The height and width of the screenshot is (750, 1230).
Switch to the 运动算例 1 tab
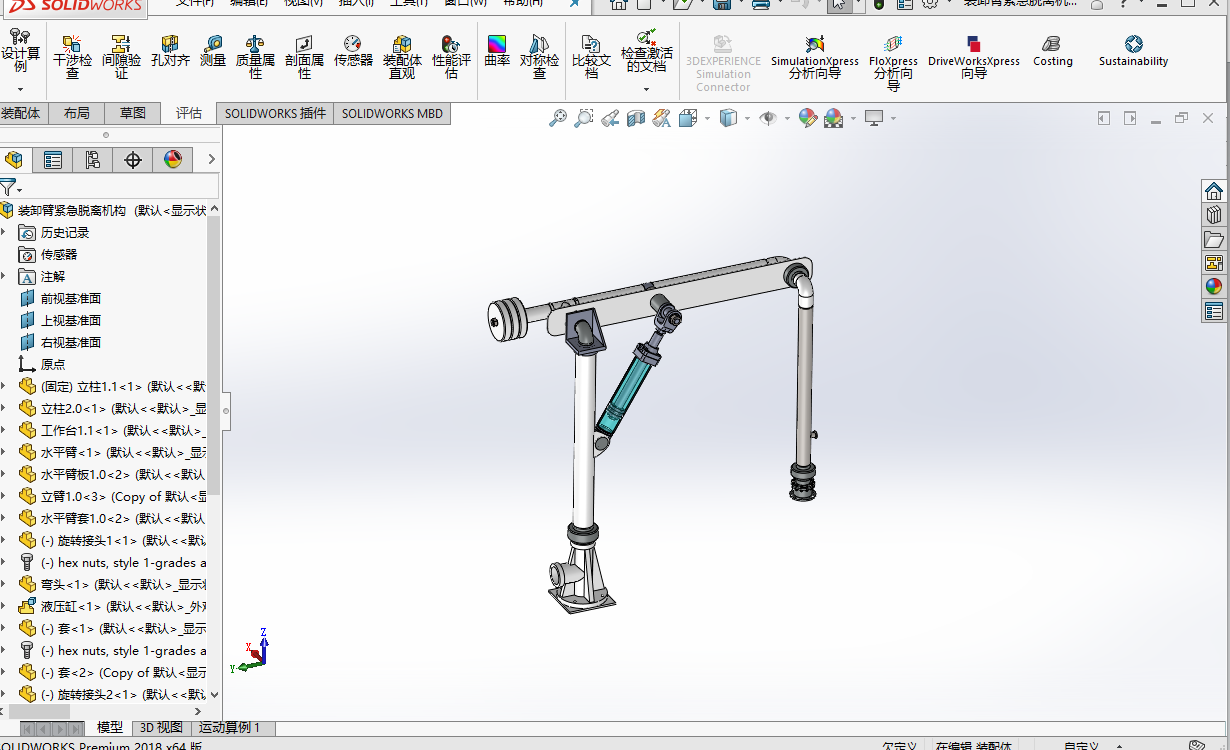(230, 727)
